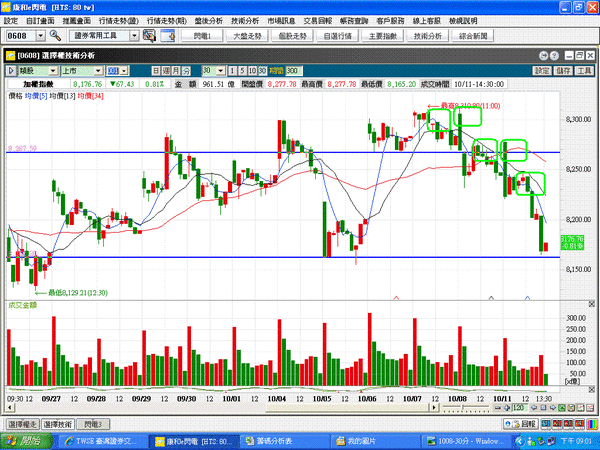The width and height of the screenshot is (600, 450).
Task: Click the play triangle icon on the chart toolbar
Action: (11, 71)
